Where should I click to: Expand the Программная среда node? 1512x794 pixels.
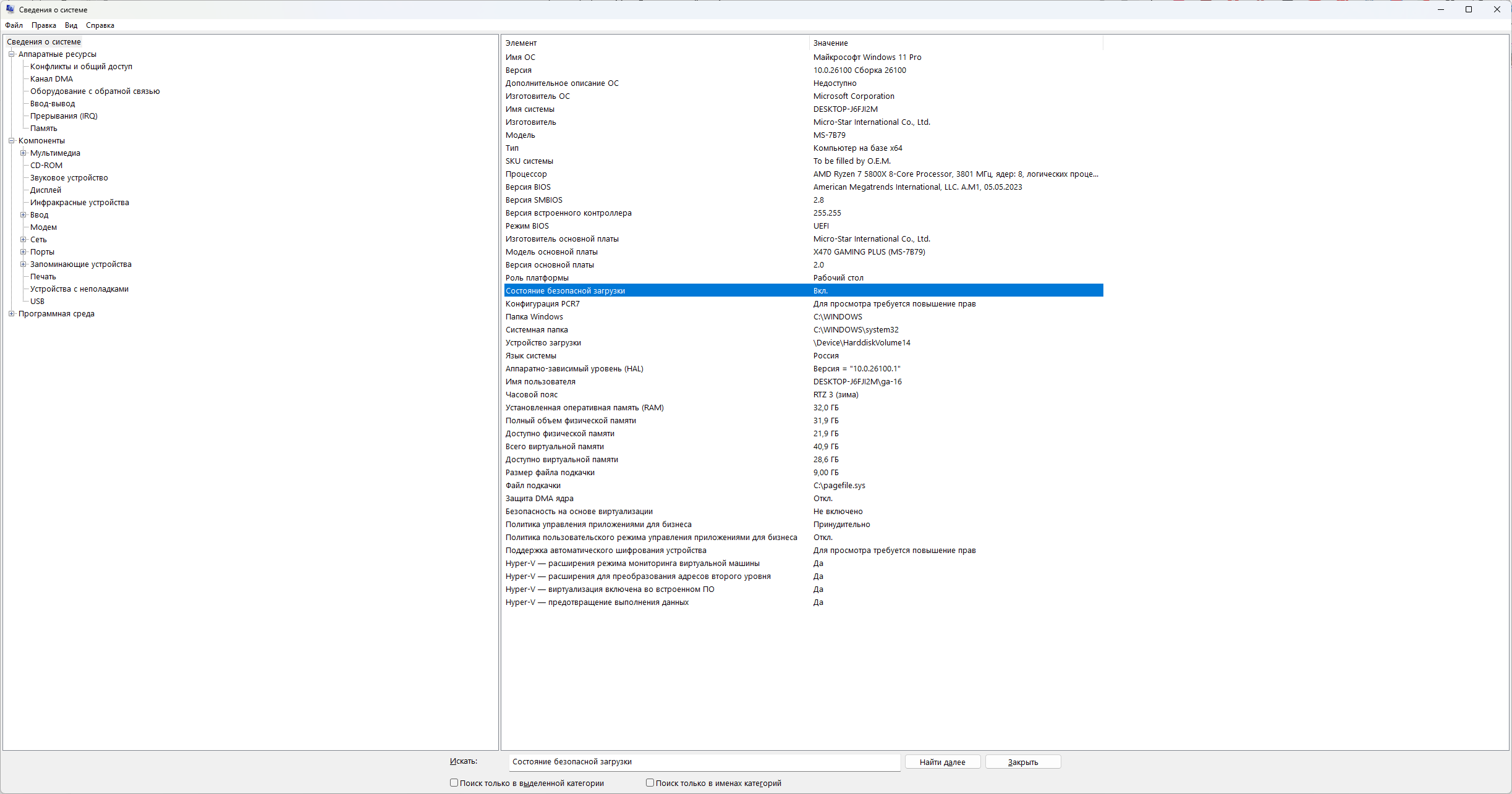tap(11, 314)
